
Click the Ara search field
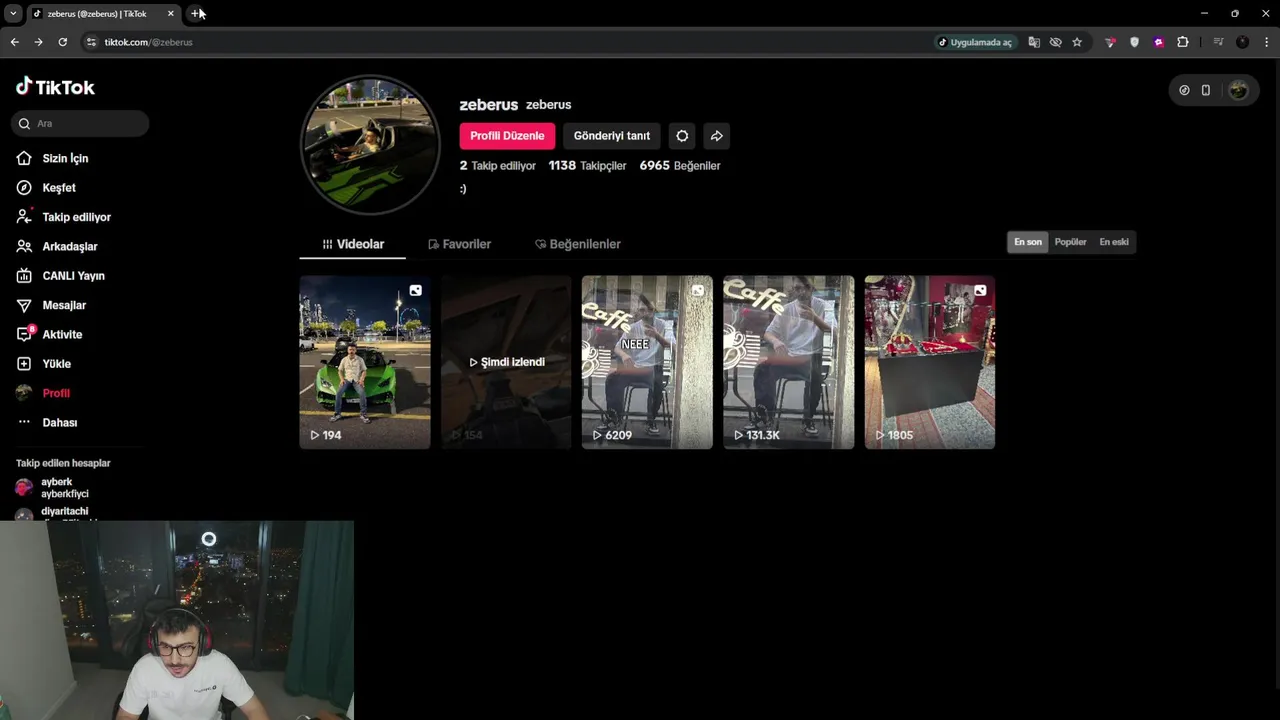coord(80,123)
